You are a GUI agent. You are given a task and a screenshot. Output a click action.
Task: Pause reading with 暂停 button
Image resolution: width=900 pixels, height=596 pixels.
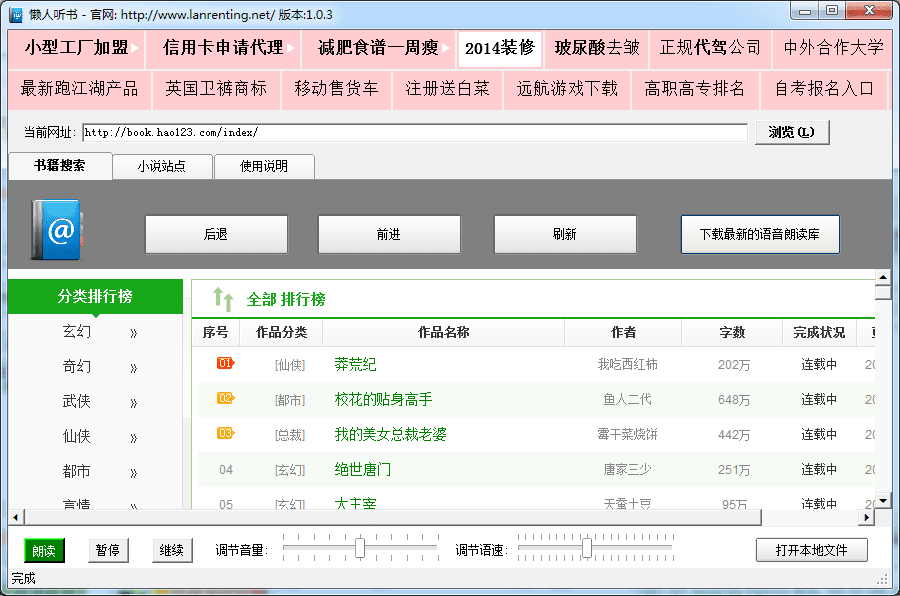coord(107,550)
